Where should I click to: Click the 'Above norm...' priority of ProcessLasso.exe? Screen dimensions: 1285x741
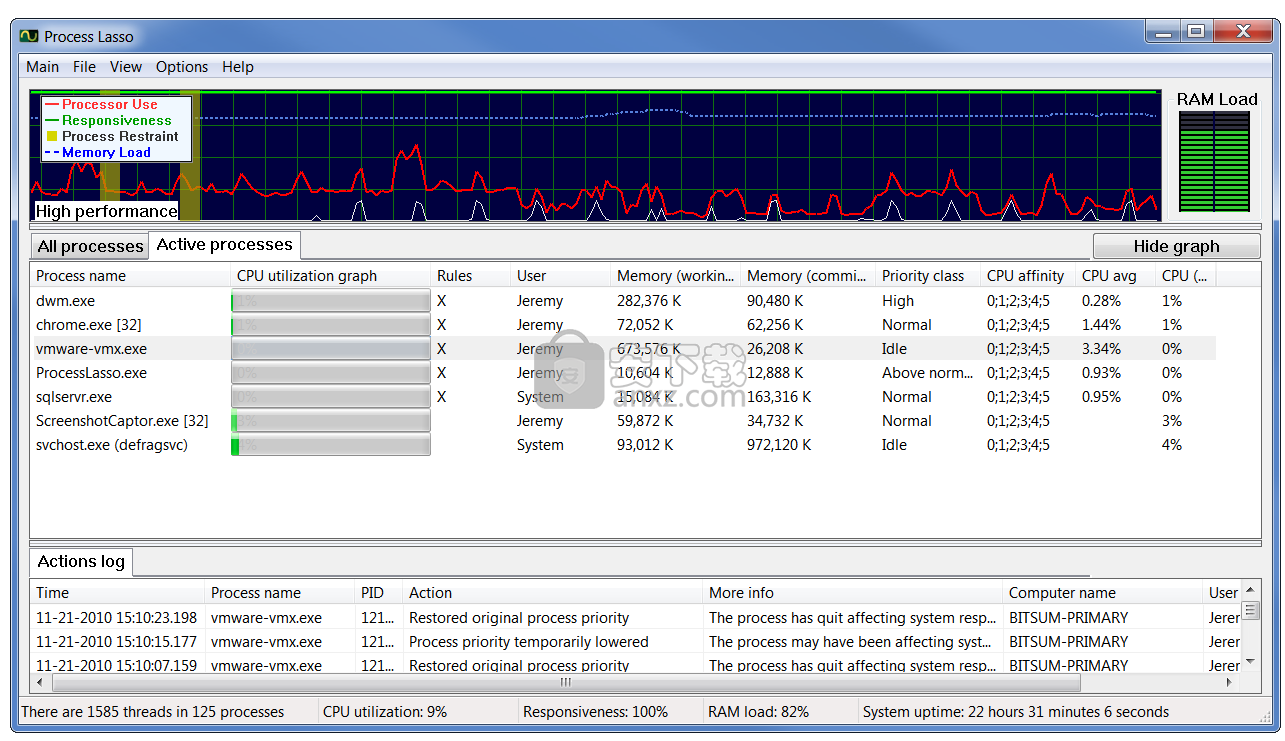click(x=927, y=373)
